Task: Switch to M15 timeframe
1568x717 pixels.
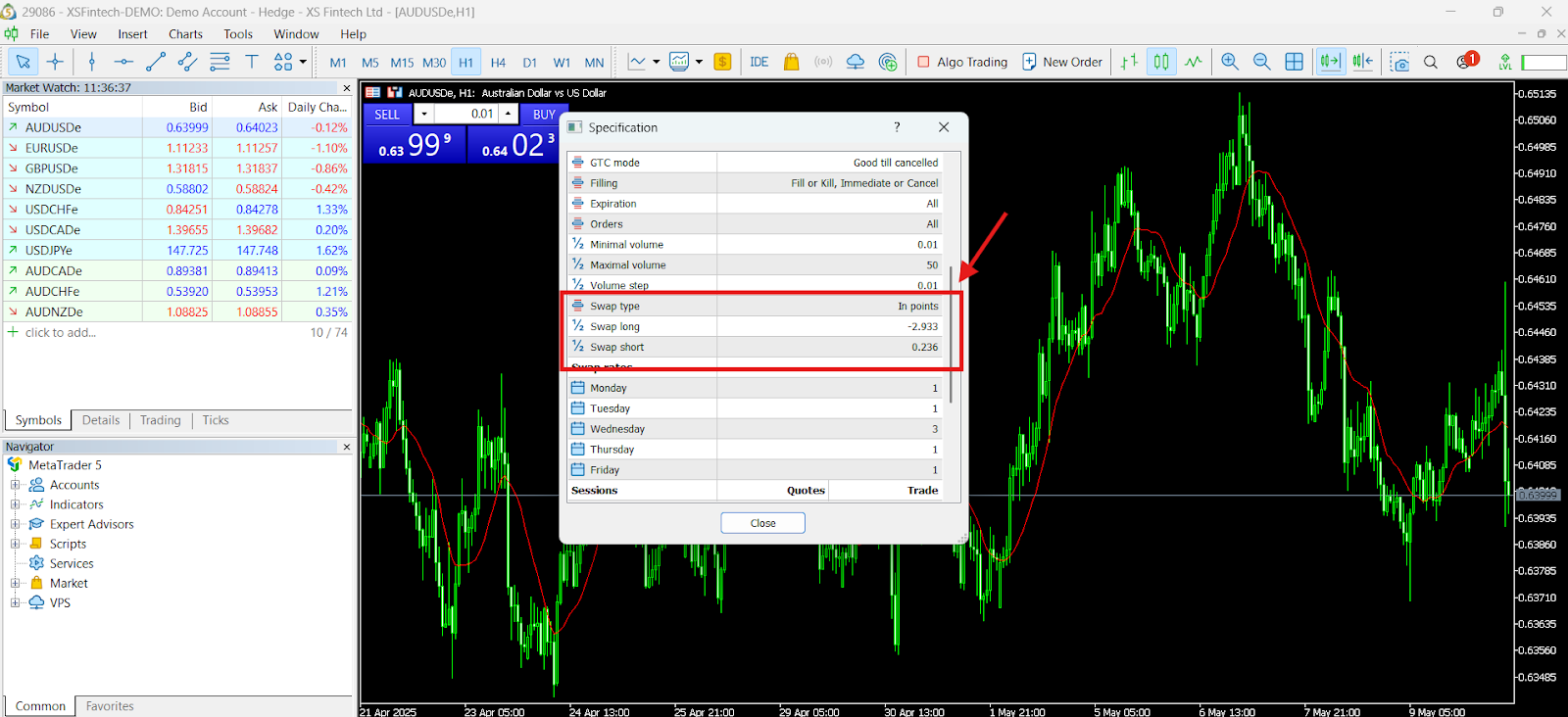Action: point(402,62)
